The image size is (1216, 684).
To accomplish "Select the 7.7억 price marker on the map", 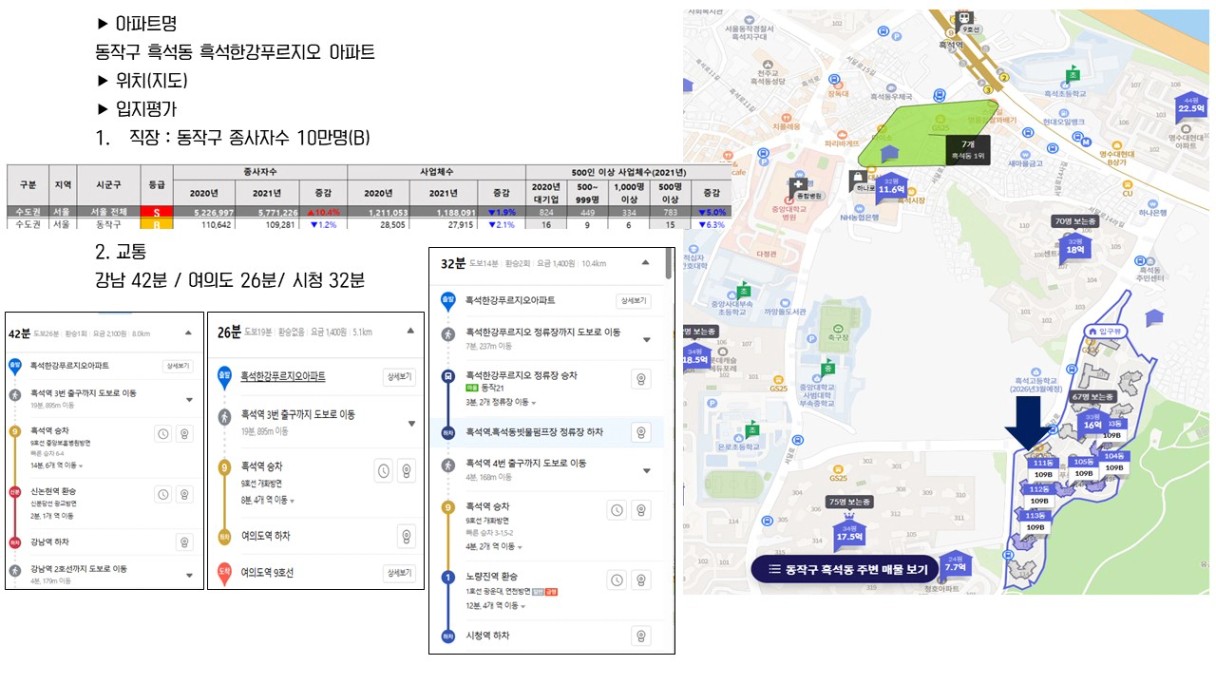I will pos(955,564).
